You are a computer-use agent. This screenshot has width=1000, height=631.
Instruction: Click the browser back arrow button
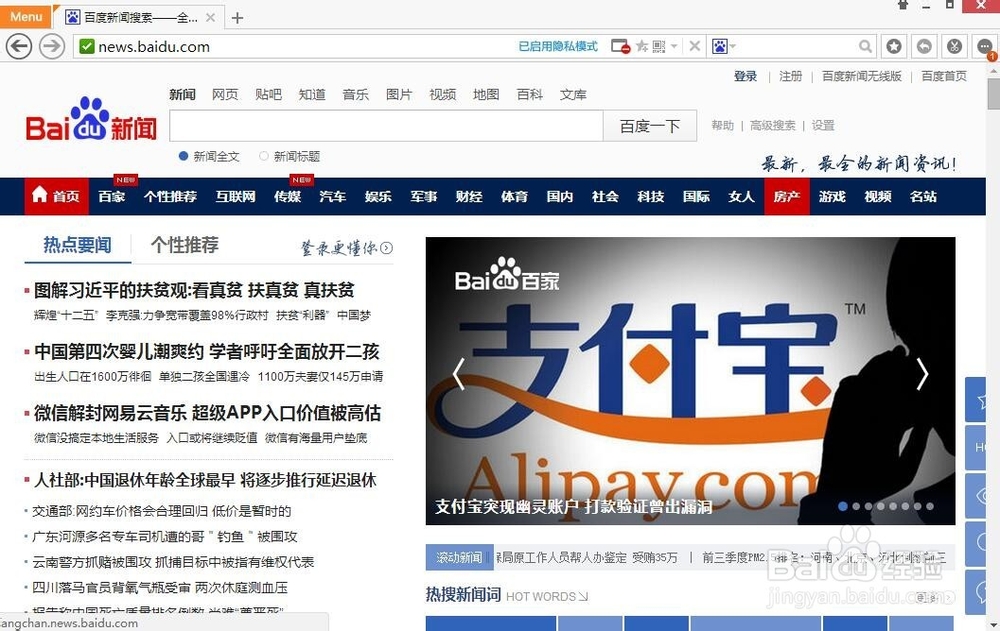point(19,46)
